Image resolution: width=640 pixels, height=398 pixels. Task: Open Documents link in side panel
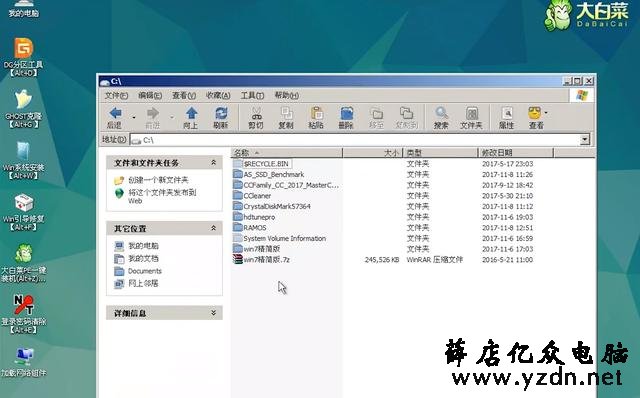(x=144, y=271)
